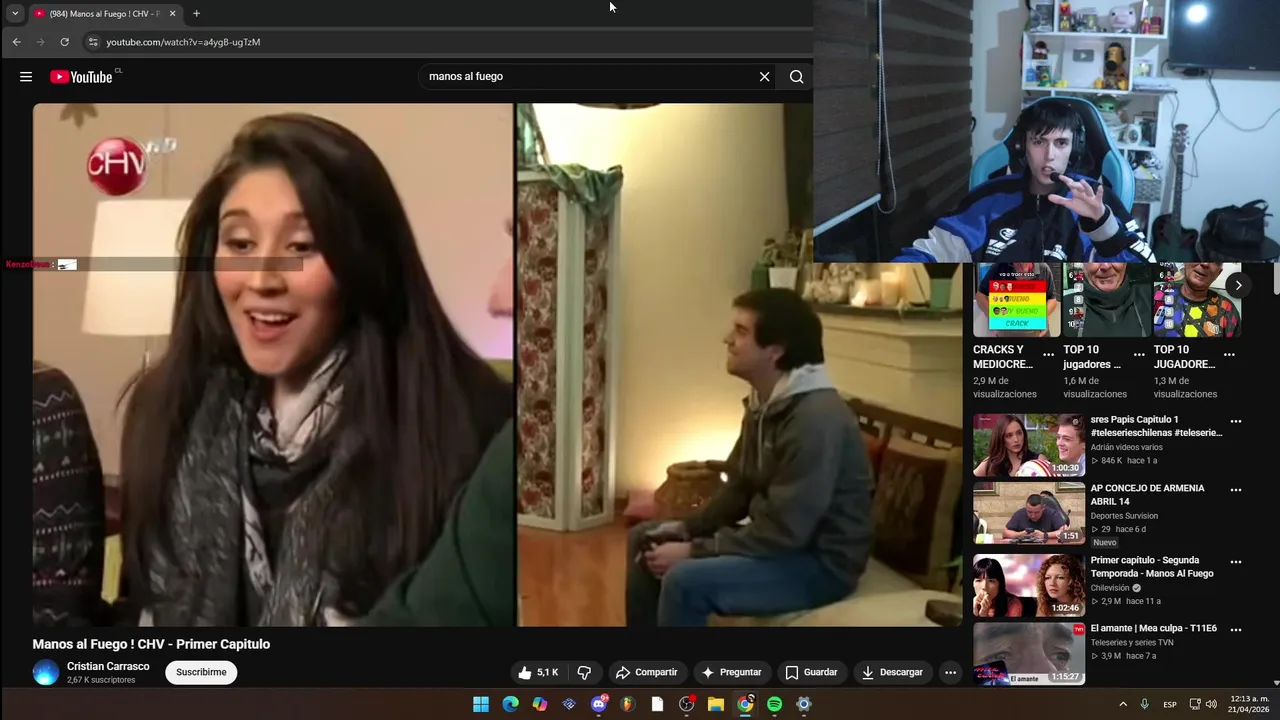
Task: Open the Preguntar AI button
Action: (x=731, y=672)
